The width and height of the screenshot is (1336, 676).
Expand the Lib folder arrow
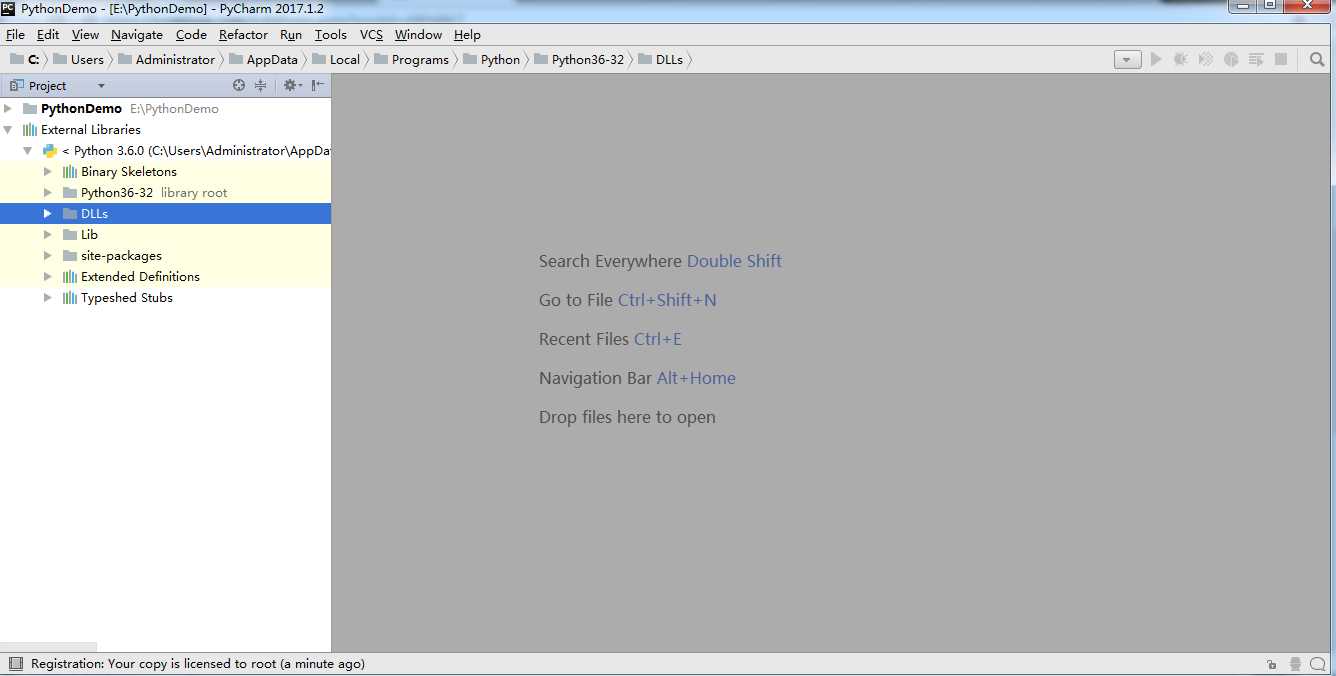(48, 235)
